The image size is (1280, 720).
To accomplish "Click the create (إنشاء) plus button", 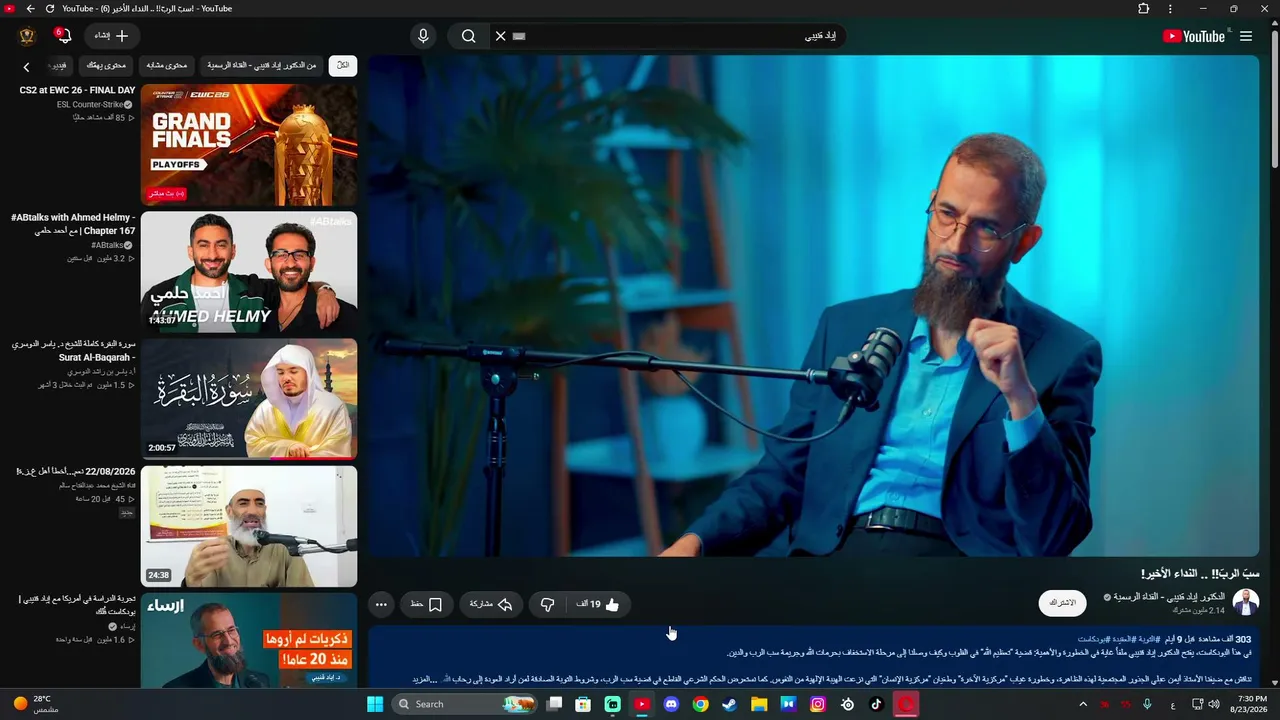I will point(111,36).
